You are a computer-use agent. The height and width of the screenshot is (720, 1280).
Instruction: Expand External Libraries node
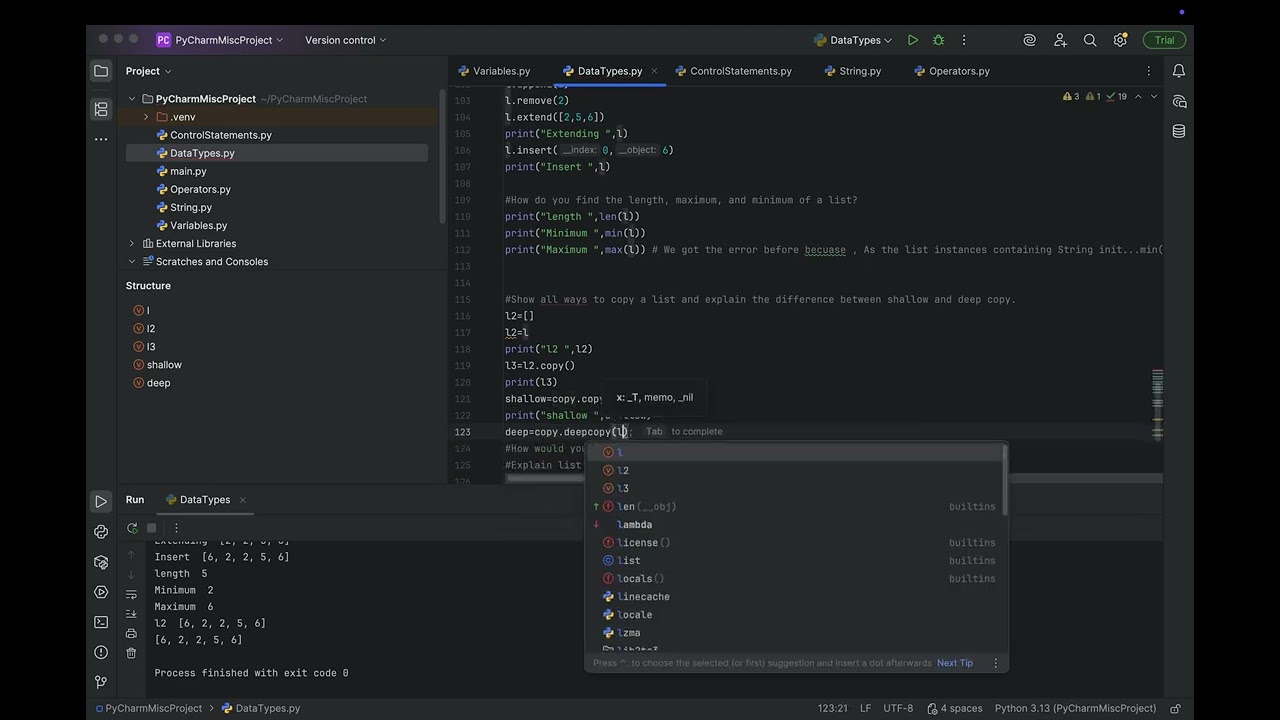(132, 243)
